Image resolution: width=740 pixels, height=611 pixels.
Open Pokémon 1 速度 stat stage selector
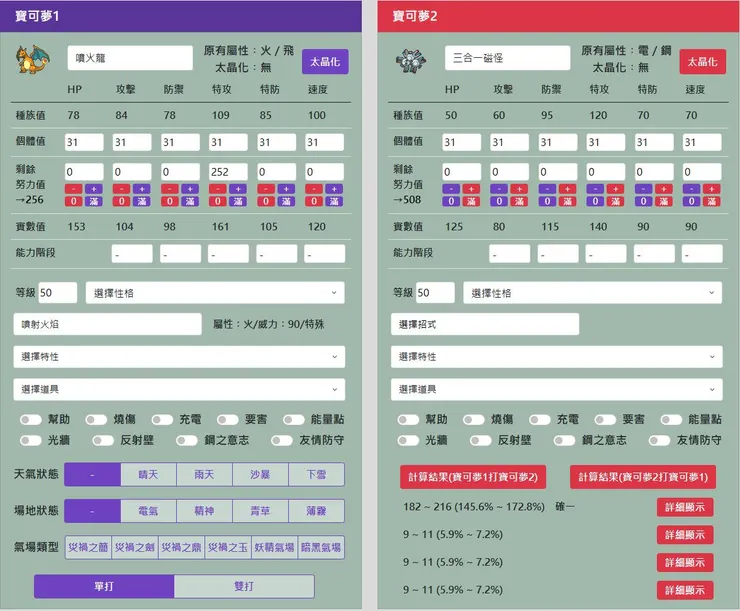[325, 254]
